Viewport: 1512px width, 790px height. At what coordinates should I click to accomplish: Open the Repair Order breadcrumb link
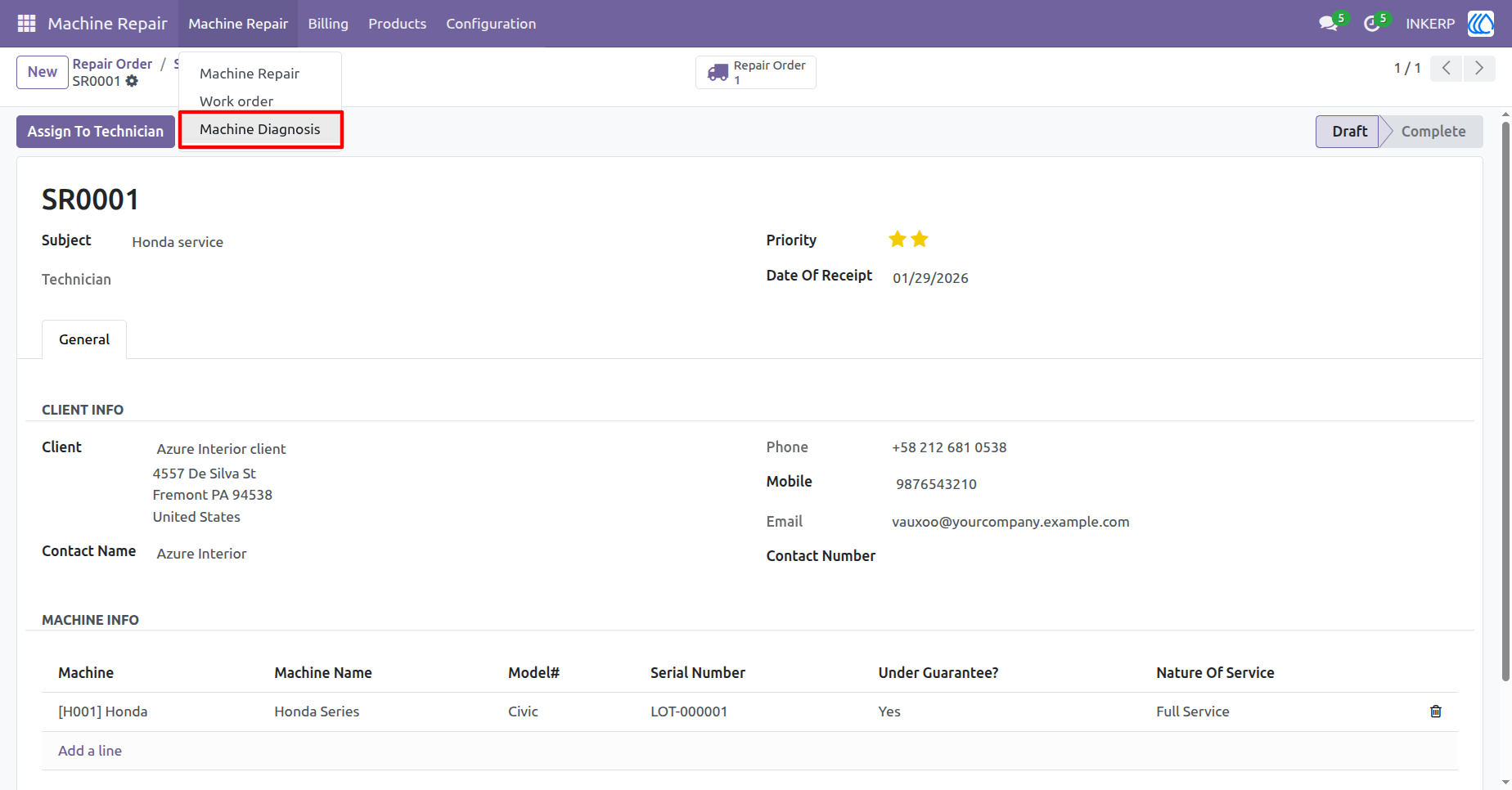112,64
